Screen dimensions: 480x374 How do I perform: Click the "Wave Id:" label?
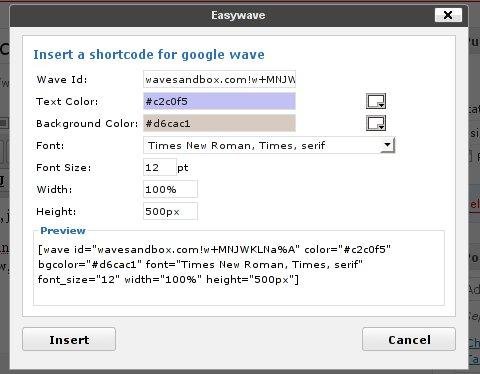(x=62, y=80)
